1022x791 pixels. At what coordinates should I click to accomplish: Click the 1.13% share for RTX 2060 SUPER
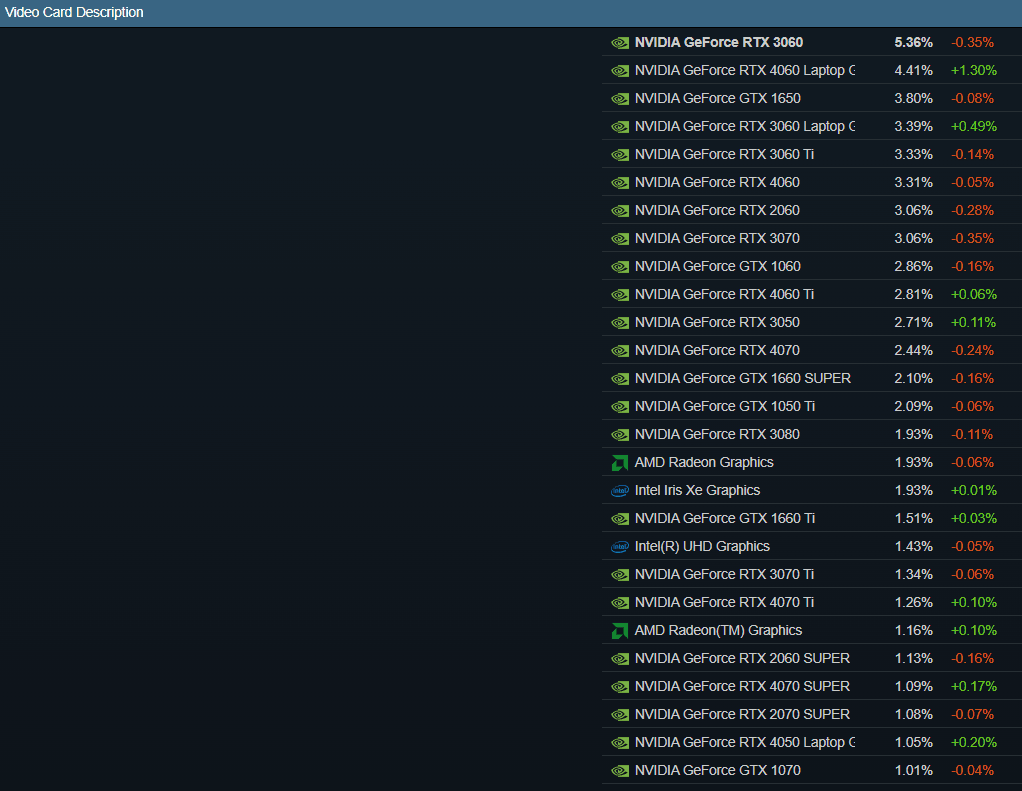tap(913, 659)
